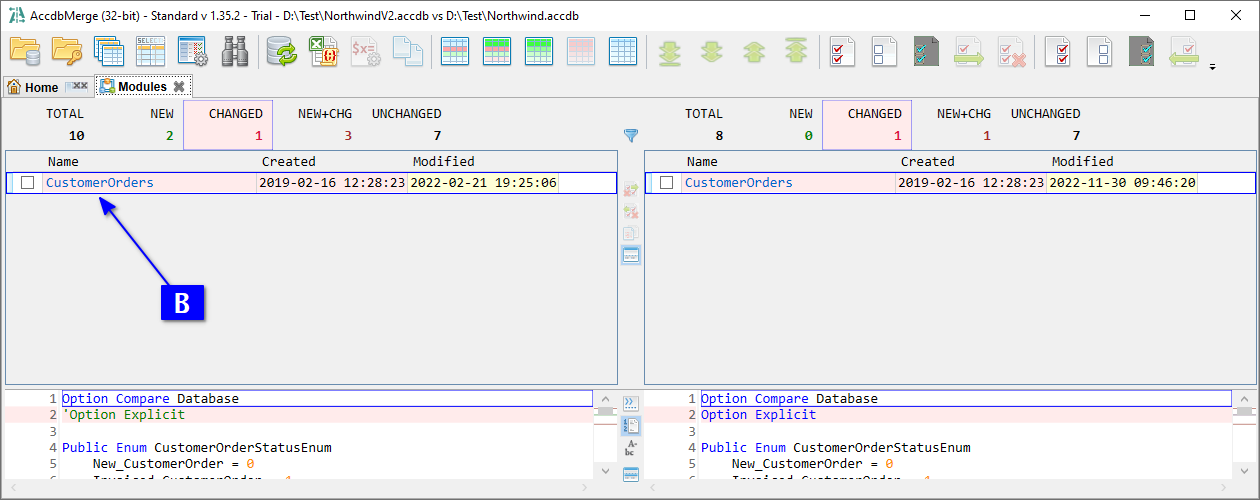Close the Modules tab

(178, 87)
